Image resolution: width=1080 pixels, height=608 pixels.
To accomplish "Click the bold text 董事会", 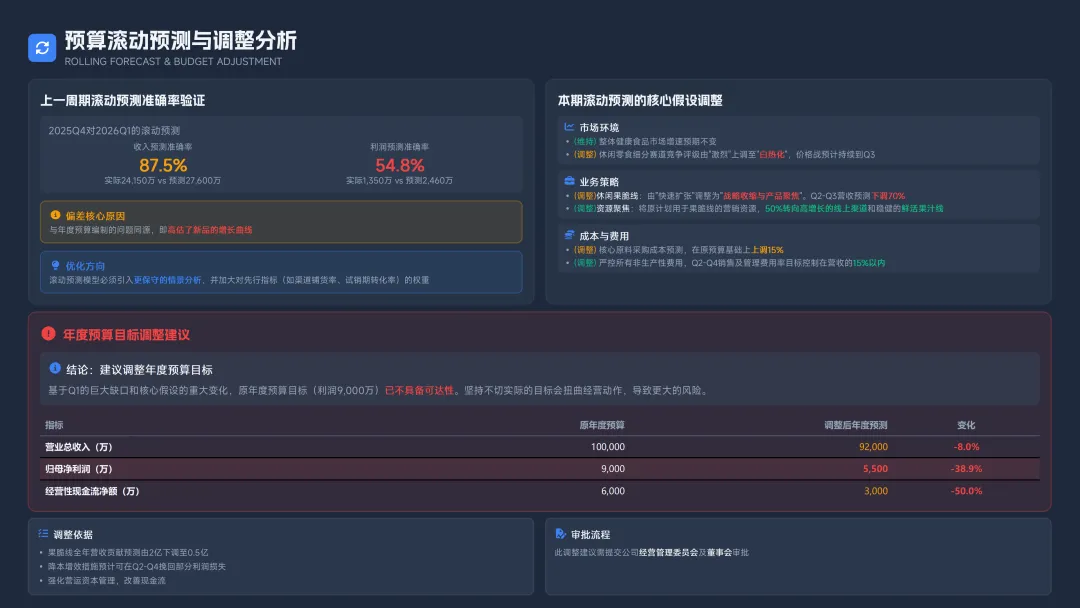I will tap(719, 552).
